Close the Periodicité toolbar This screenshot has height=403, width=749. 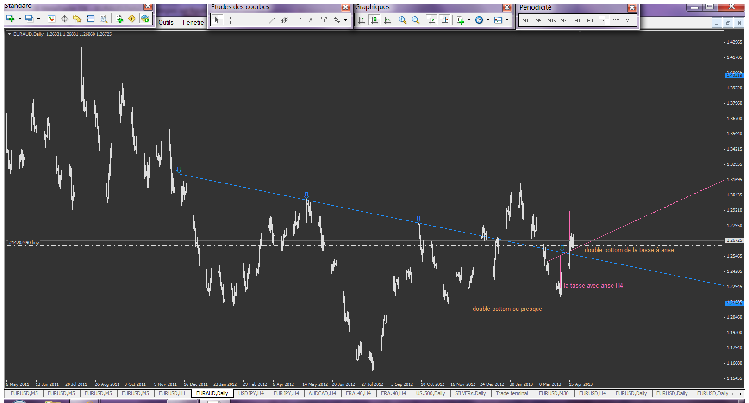tap(630, 6)
